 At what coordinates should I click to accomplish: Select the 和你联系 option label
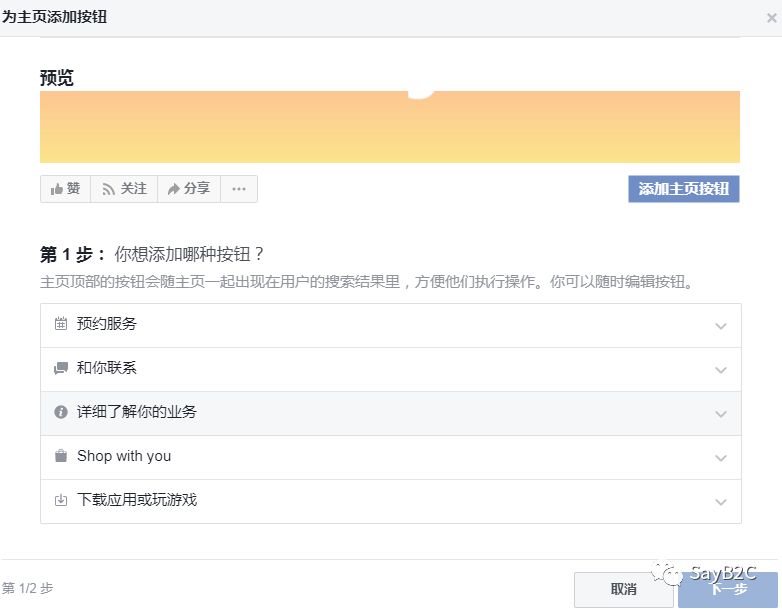107,368
